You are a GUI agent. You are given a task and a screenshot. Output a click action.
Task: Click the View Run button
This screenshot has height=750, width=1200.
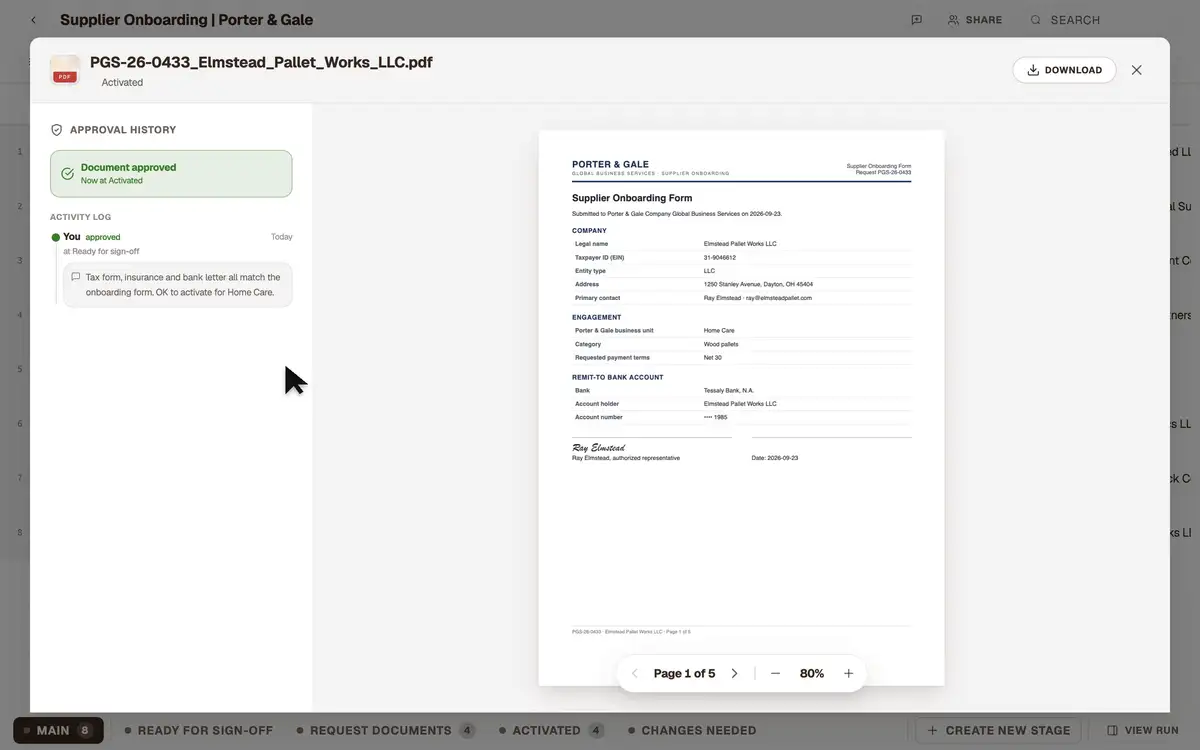pos(1143,730)
